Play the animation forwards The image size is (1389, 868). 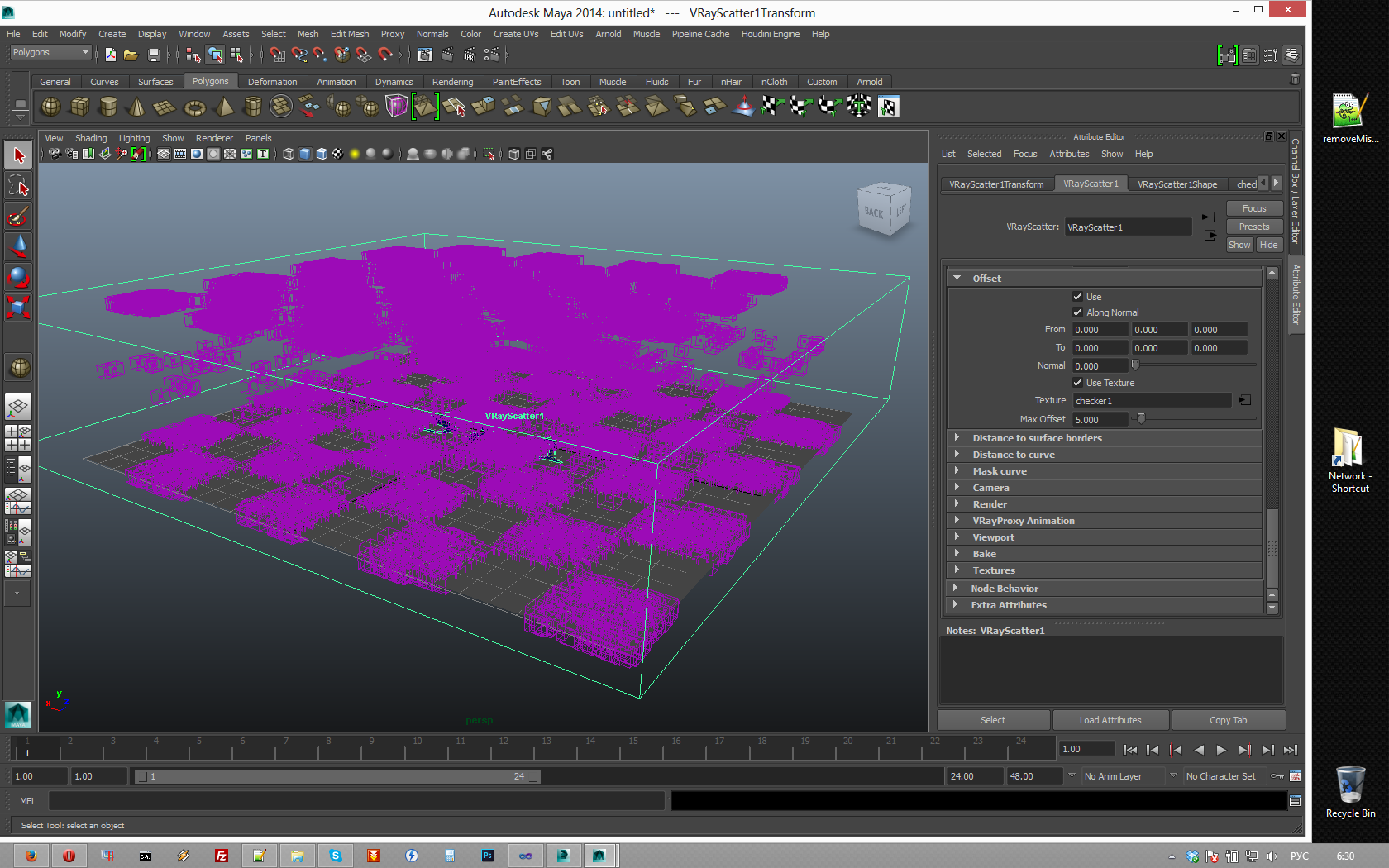coord(1221,750)
